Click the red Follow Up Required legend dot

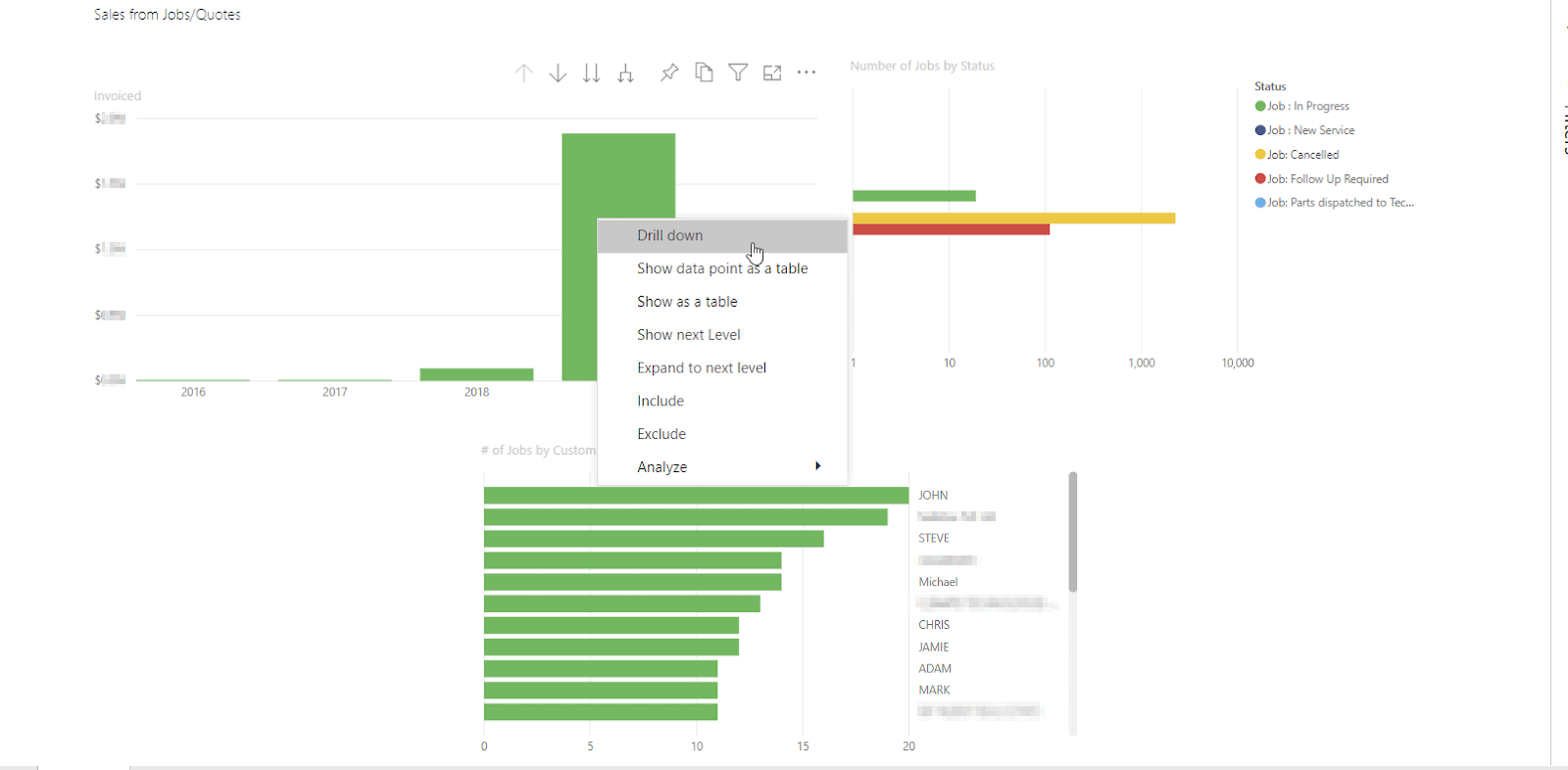pyautogui.click(x=1260, y=178)
